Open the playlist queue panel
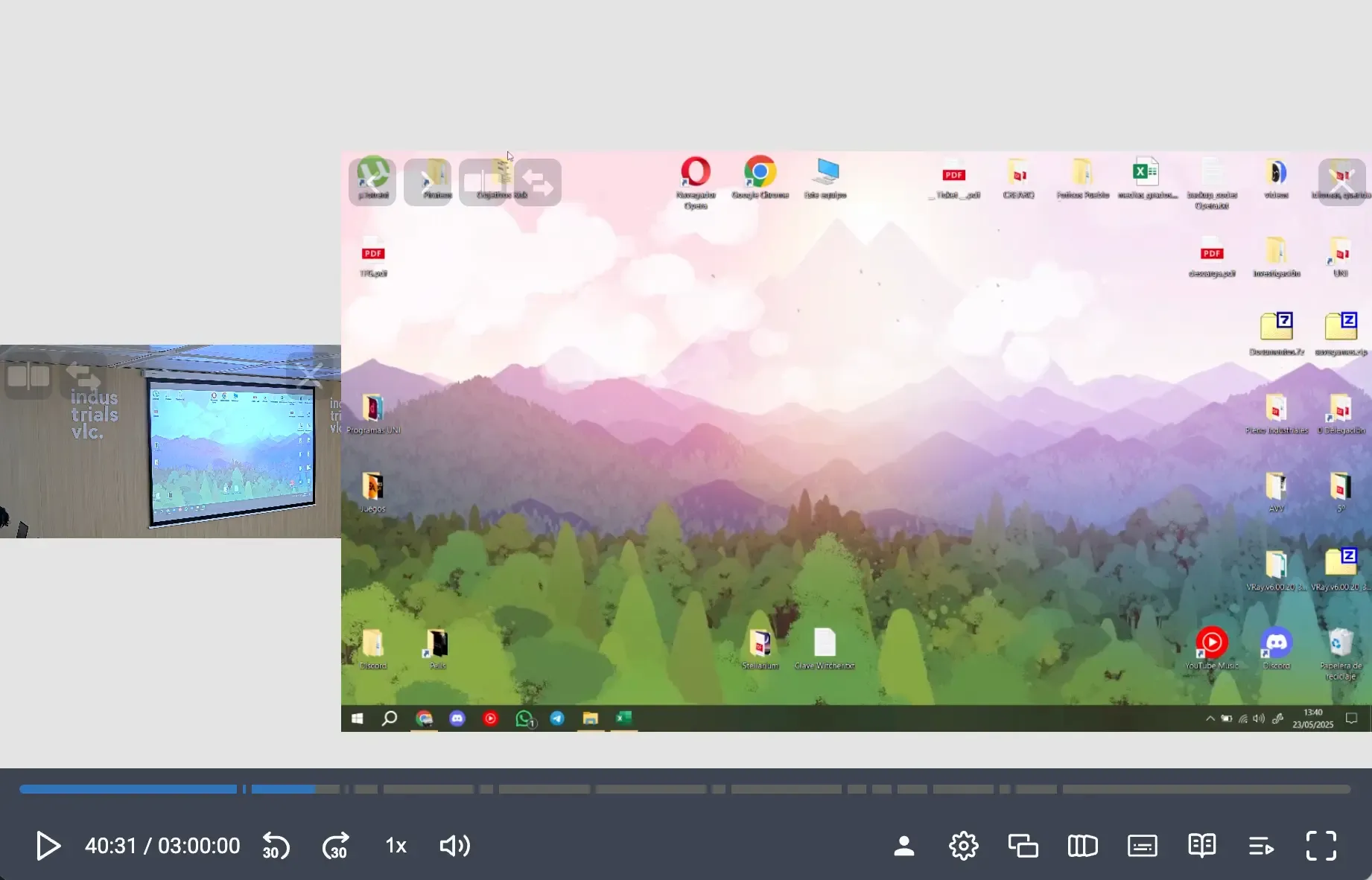This screenshot has height=880, width=1372. [1261, 846]
